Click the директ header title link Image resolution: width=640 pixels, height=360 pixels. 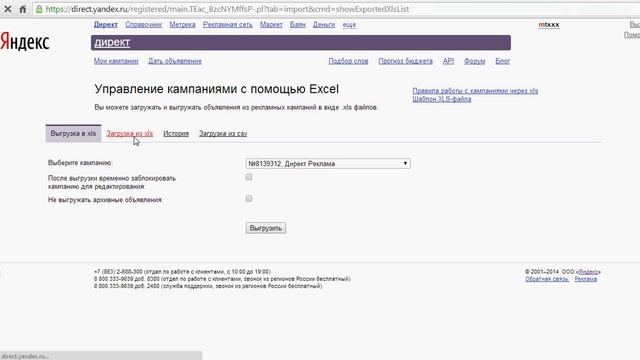(x=112, y=42)
